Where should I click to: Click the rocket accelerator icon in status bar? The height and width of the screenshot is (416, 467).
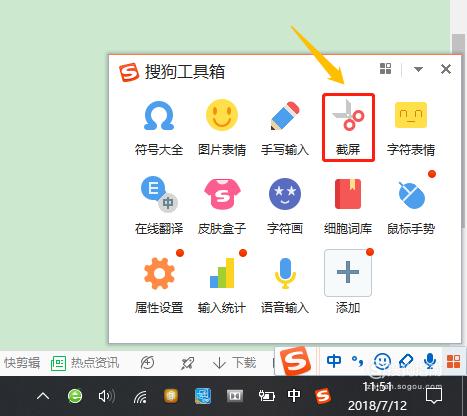[x=187, y=363]
